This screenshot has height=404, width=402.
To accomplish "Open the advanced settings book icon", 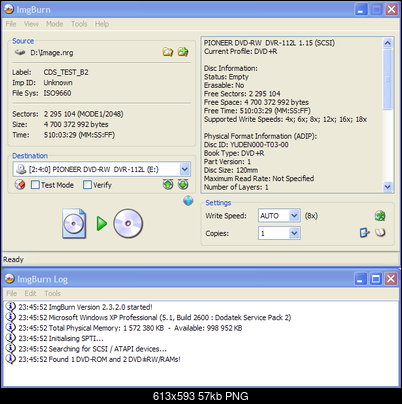I will click(x=380, y=232).
